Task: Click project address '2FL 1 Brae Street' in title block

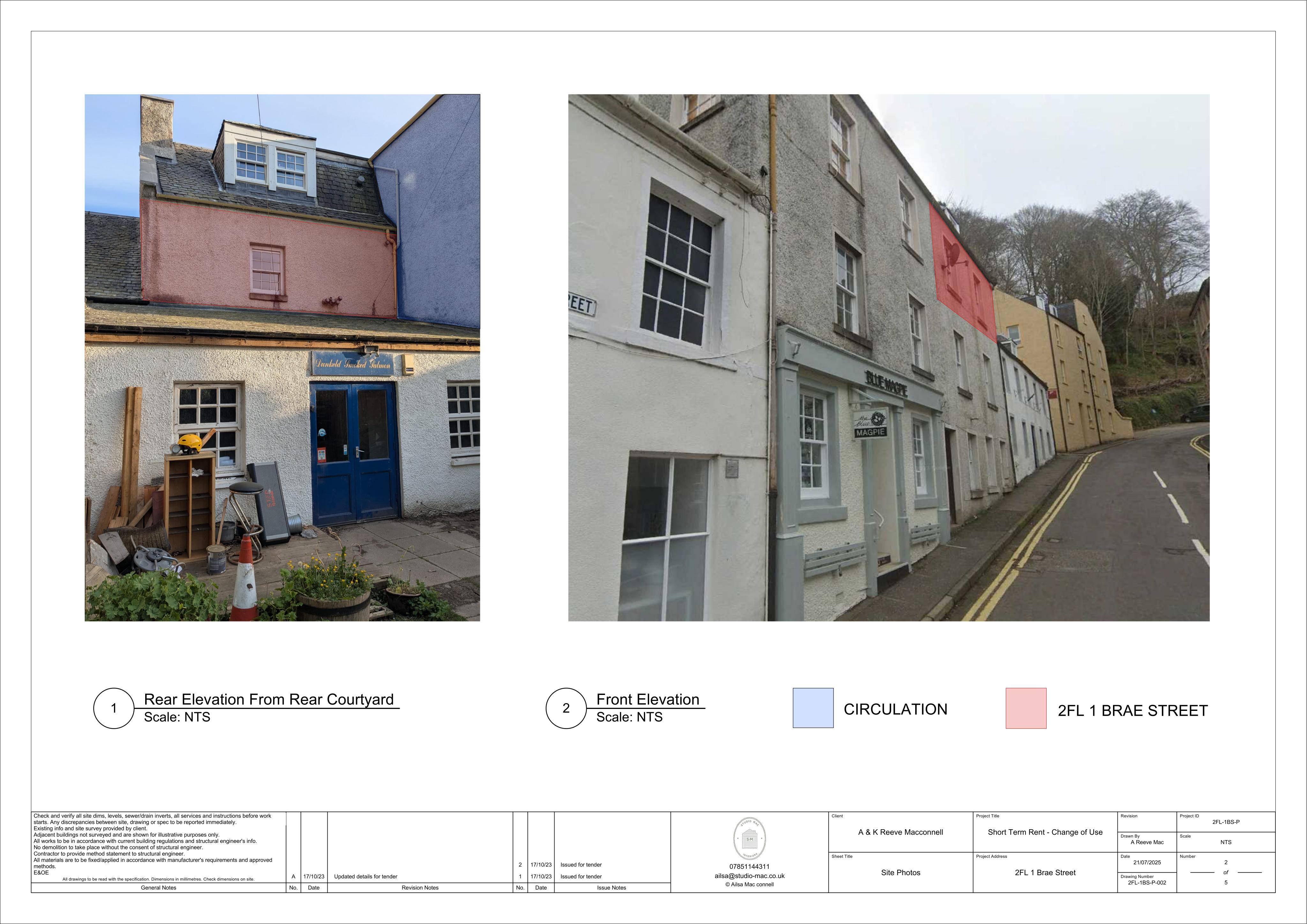Action: [1045, 873]
